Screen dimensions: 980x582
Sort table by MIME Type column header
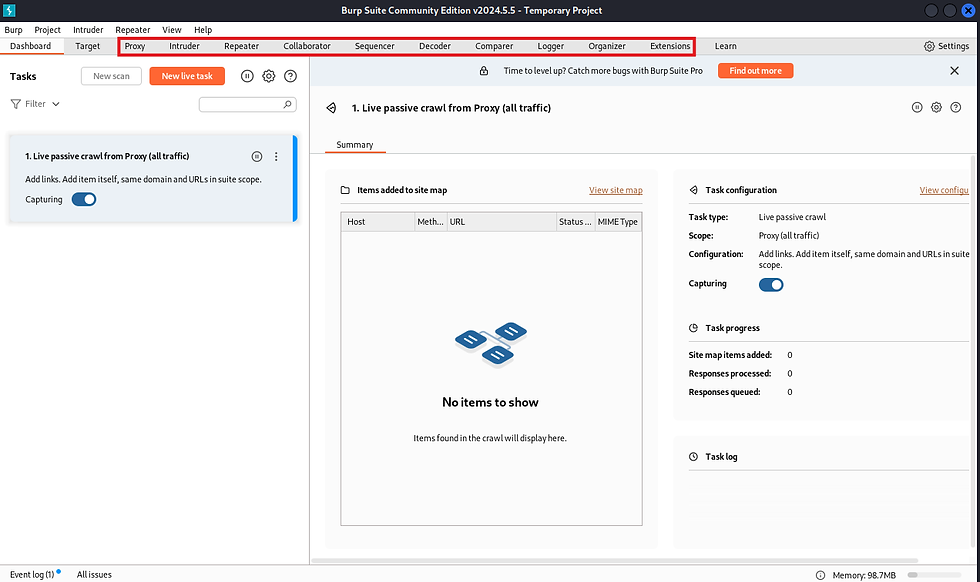tap(618, 222)
